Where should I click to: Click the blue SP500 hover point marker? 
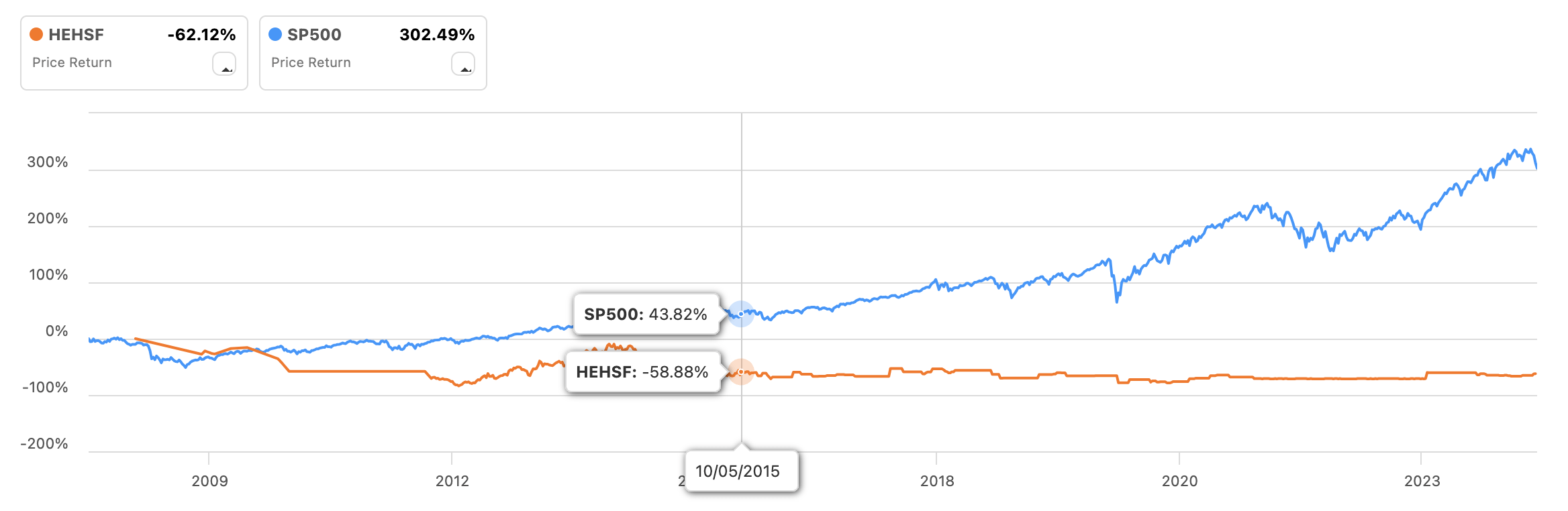point(741,314)
